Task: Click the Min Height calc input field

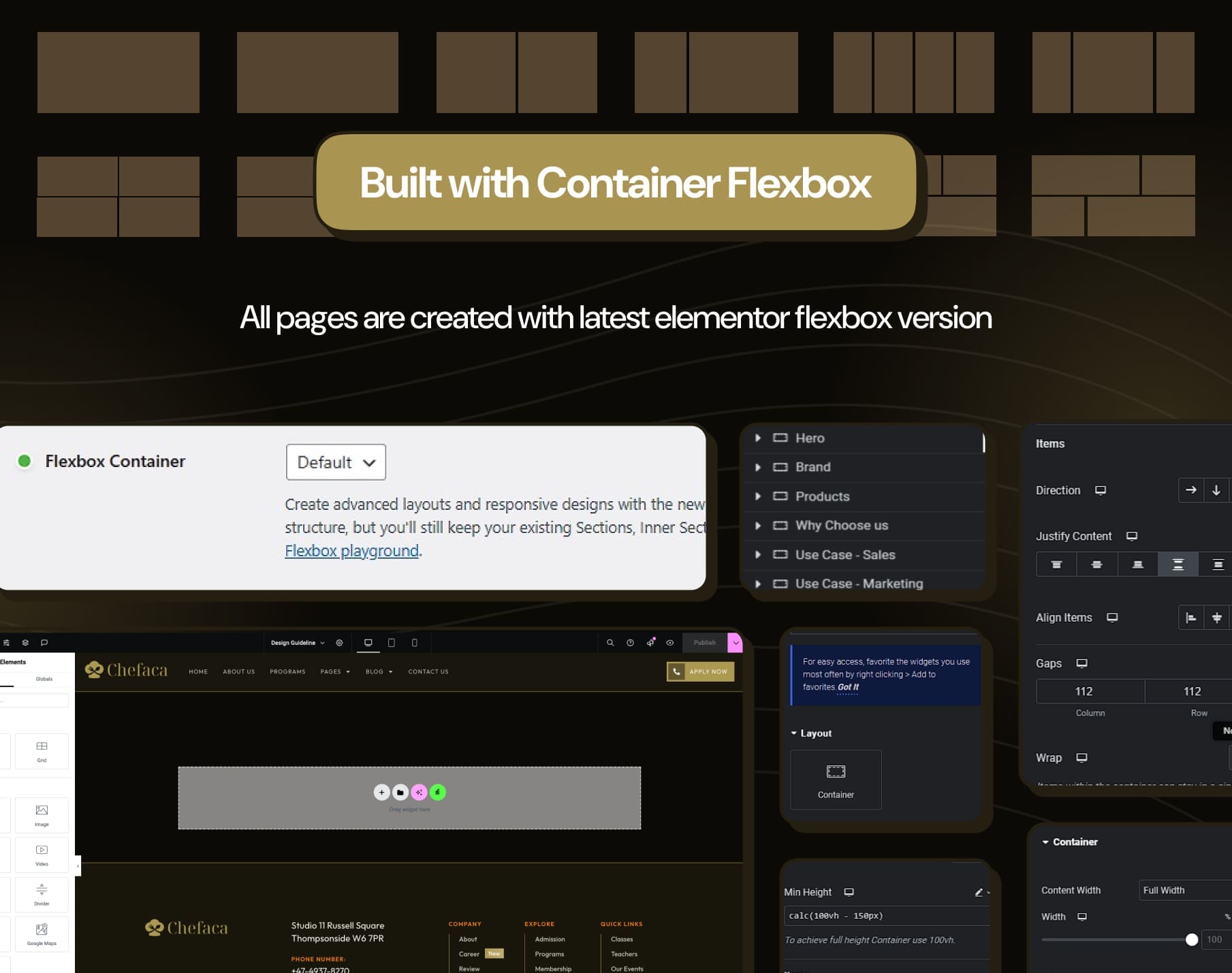Action: [885, 916]
